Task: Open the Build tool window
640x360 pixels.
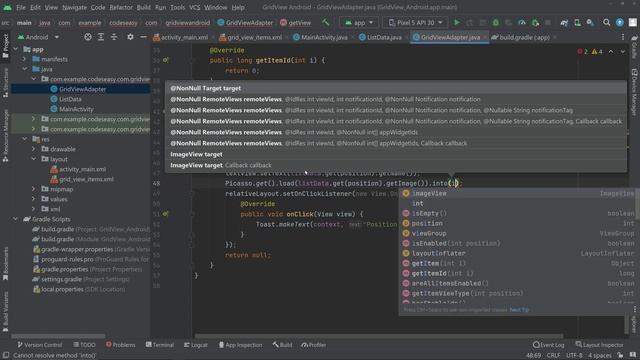Action: click(x=282, y=345)
